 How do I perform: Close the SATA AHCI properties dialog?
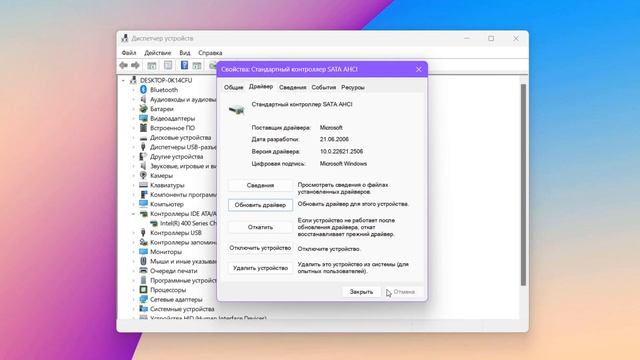pyautogui.click(x=419, y=69)
